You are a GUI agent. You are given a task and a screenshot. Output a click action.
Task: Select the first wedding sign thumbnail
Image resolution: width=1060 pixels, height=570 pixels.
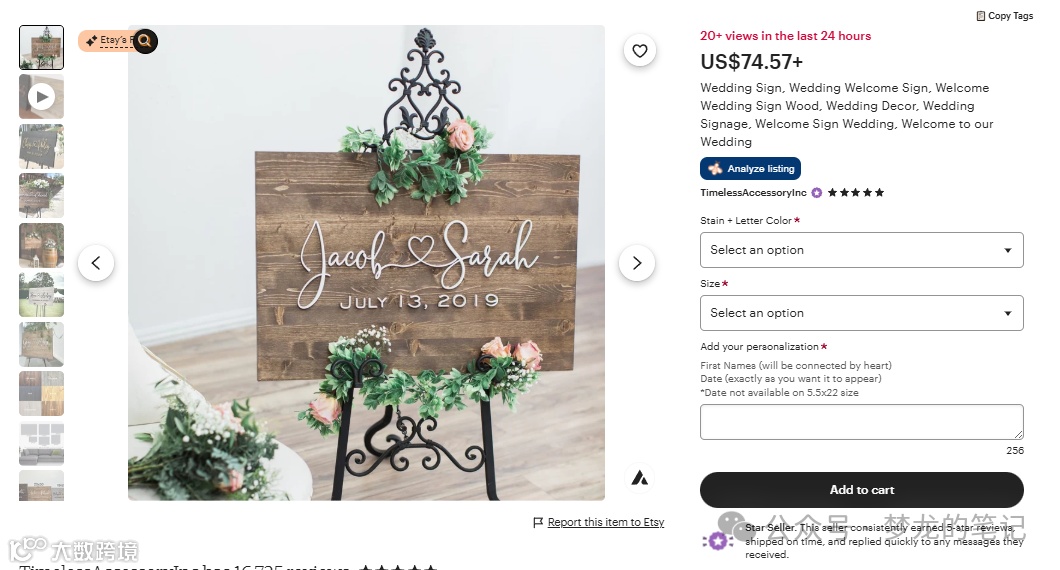point(41,47)
